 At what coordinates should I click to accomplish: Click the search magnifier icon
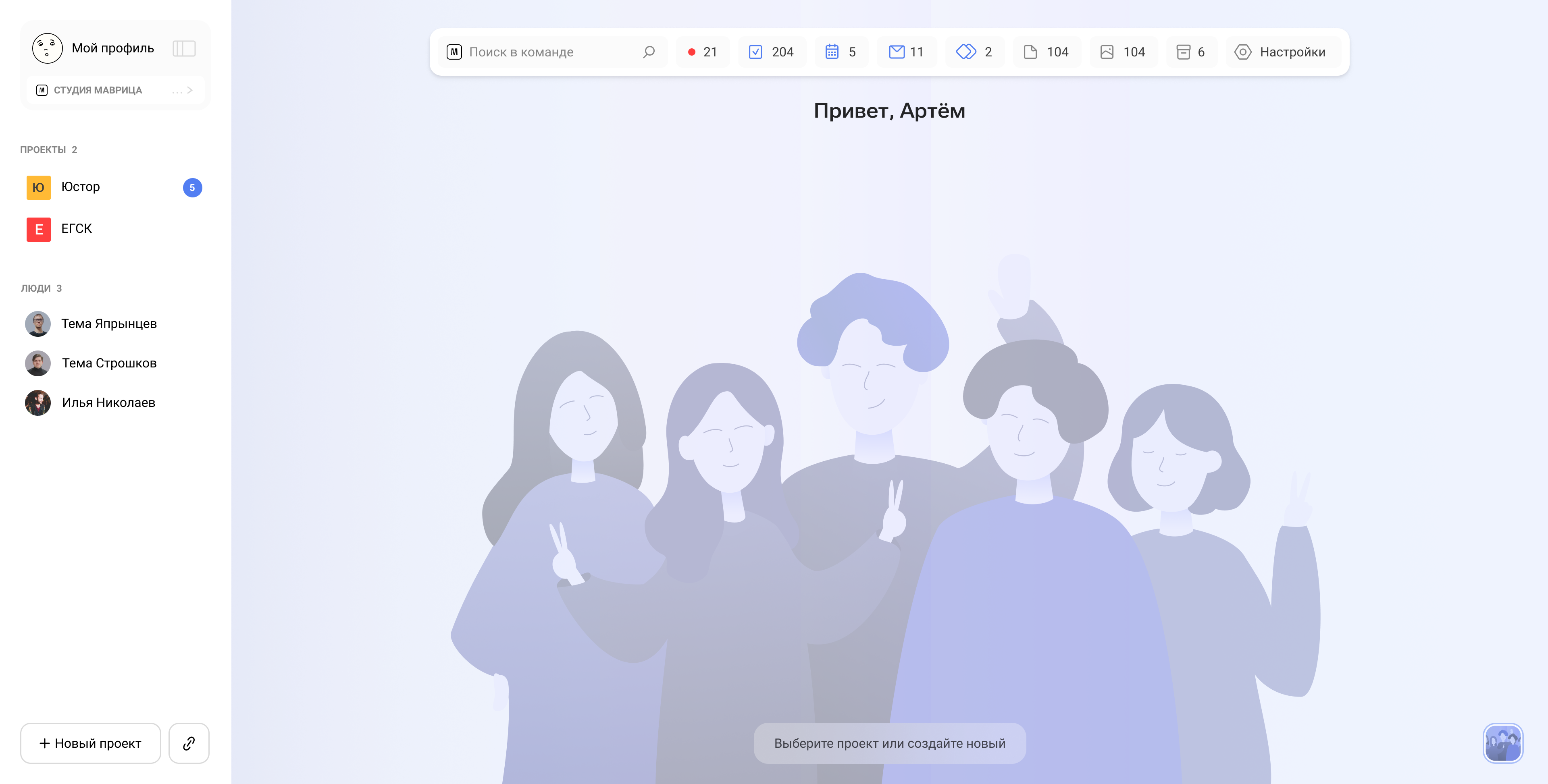click(648, 52)
